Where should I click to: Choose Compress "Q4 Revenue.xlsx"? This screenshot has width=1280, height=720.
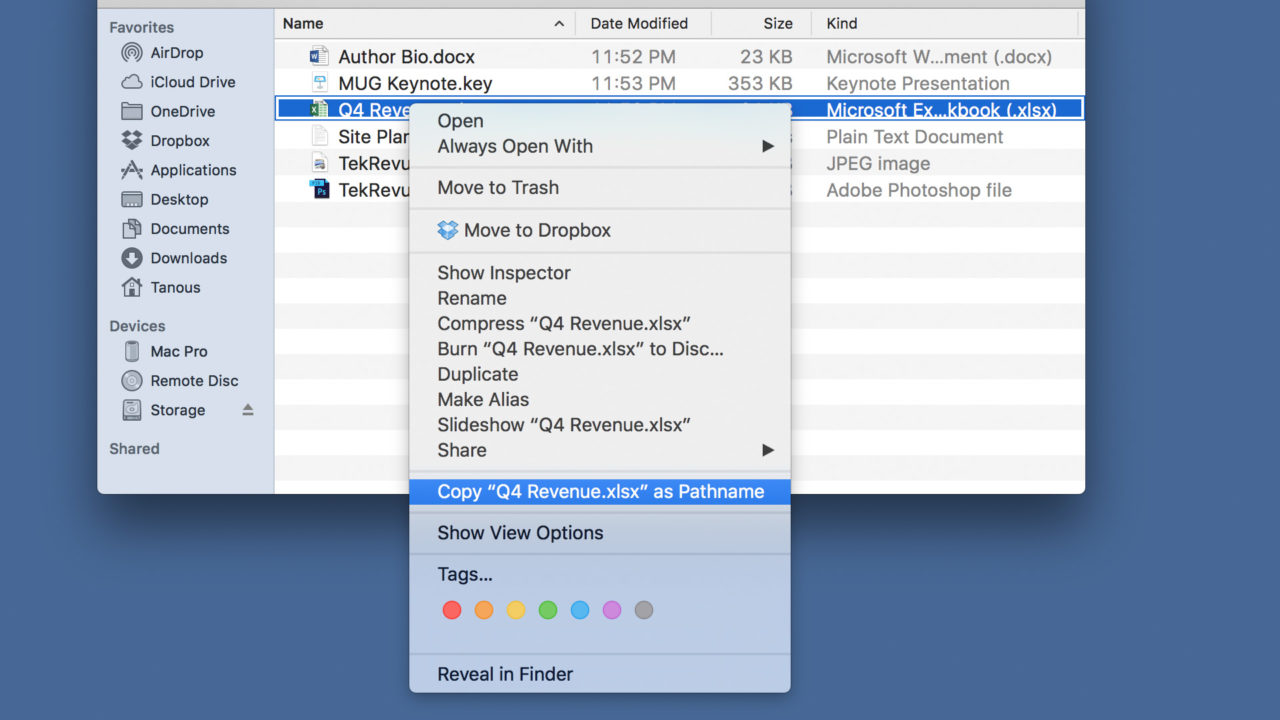(x=564, y=324)
